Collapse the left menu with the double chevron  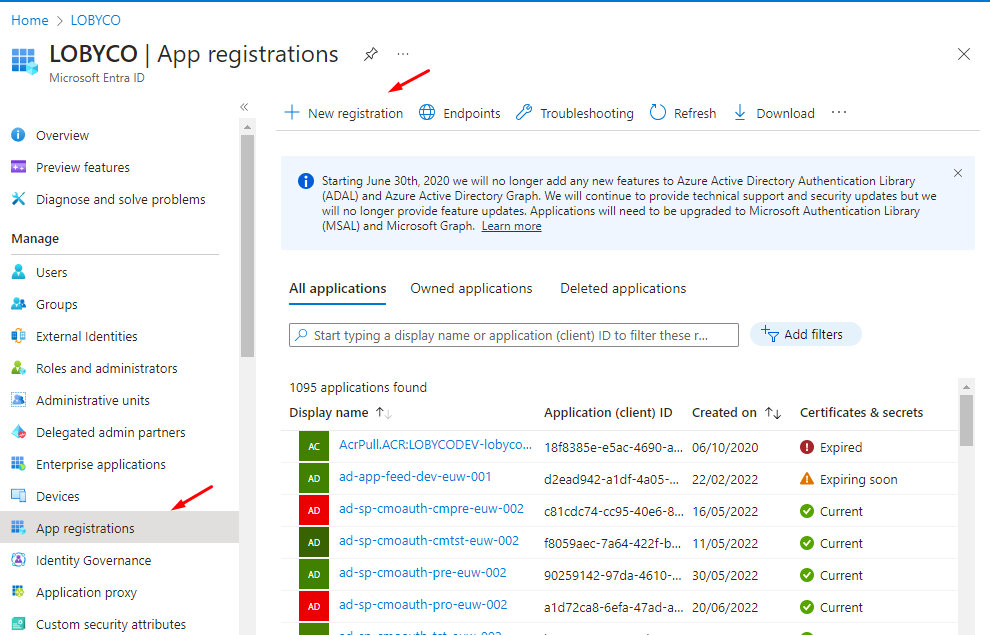(244, 107)
